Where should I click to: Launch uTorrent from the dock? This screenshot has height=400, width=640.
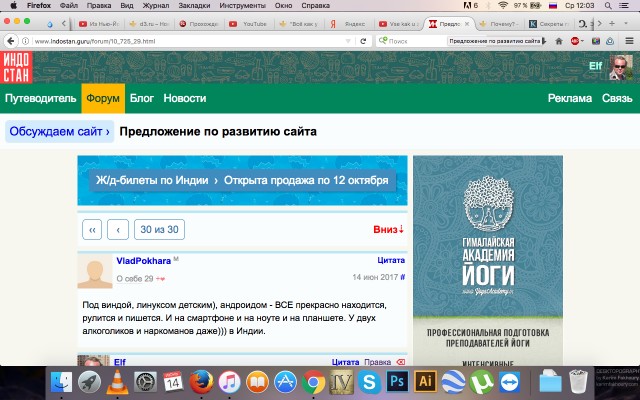pyautogui.click(x=481, y=381)
